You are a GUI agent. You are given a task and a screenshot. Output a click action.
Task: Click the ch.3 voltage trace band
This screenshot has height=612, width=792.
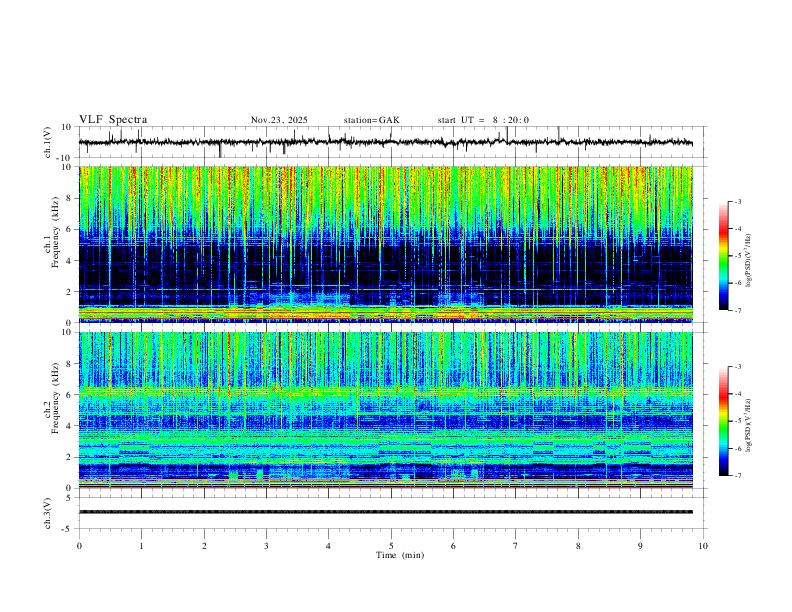coord(386,512)
